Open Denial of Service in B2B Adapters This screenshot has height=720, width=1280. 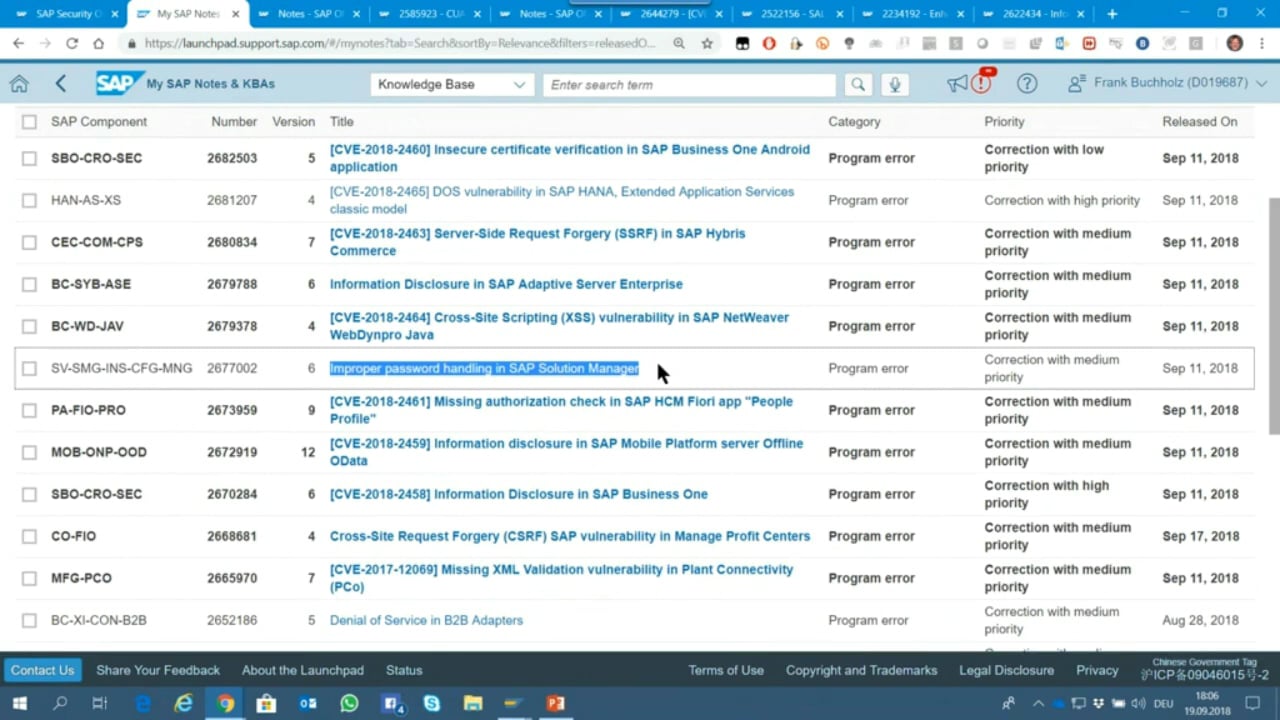click(x=426, y=620)
